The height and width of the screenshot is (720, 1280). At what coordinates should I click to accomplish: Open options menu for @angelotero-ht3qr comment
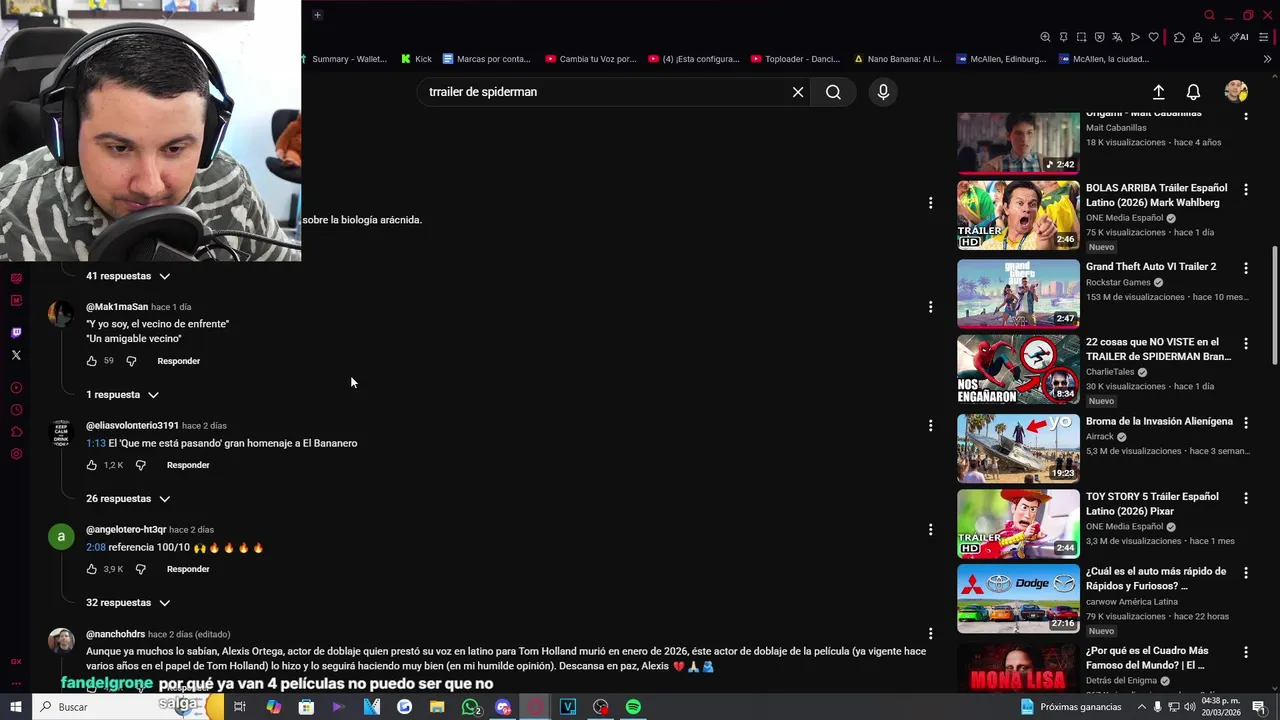(930, 530)
